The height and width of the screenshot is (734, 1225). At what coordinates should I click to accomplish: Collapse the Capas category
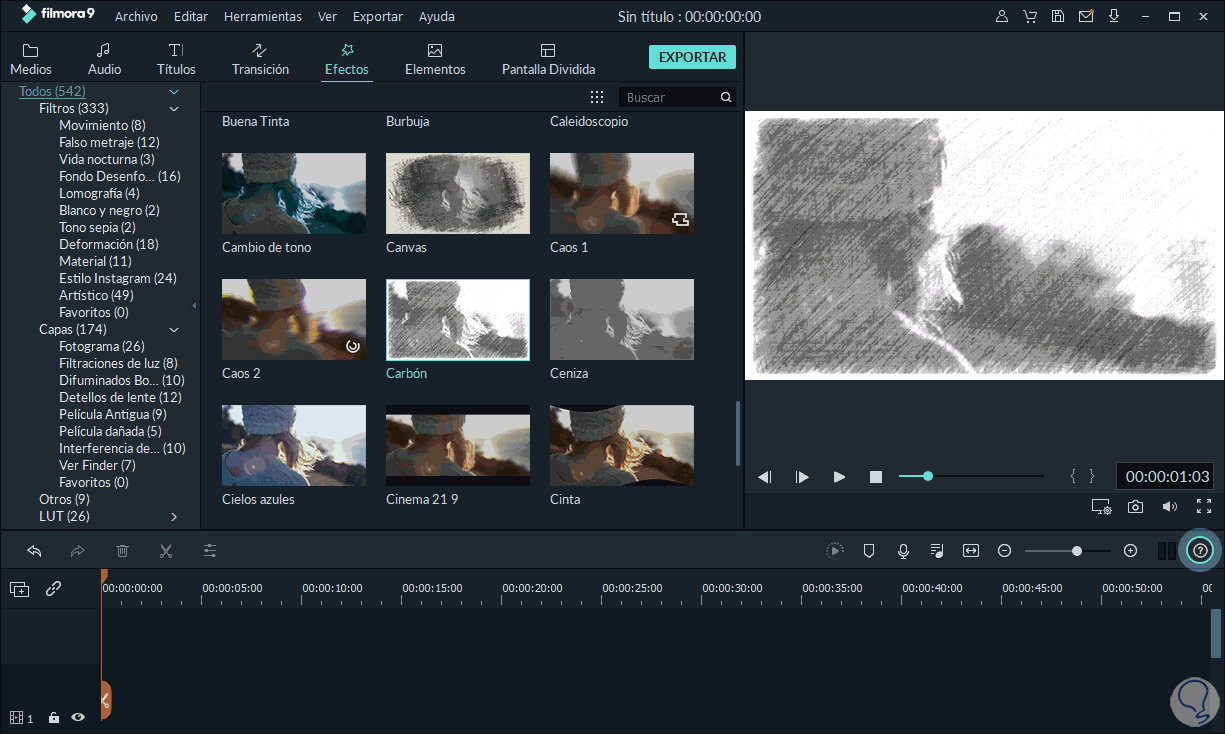[x=174, y=329]
